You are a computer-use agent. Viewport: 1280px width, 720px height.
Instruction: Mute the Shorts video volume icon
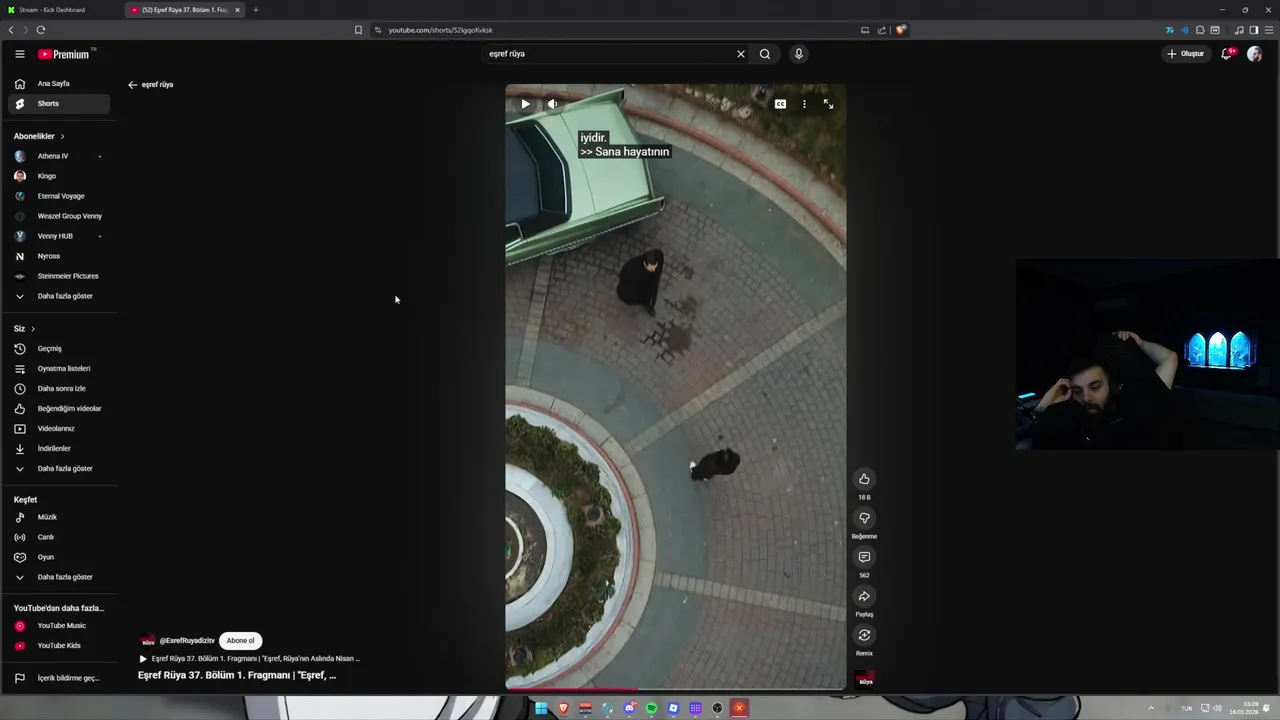pyautogui.click(x=552, y=104)
